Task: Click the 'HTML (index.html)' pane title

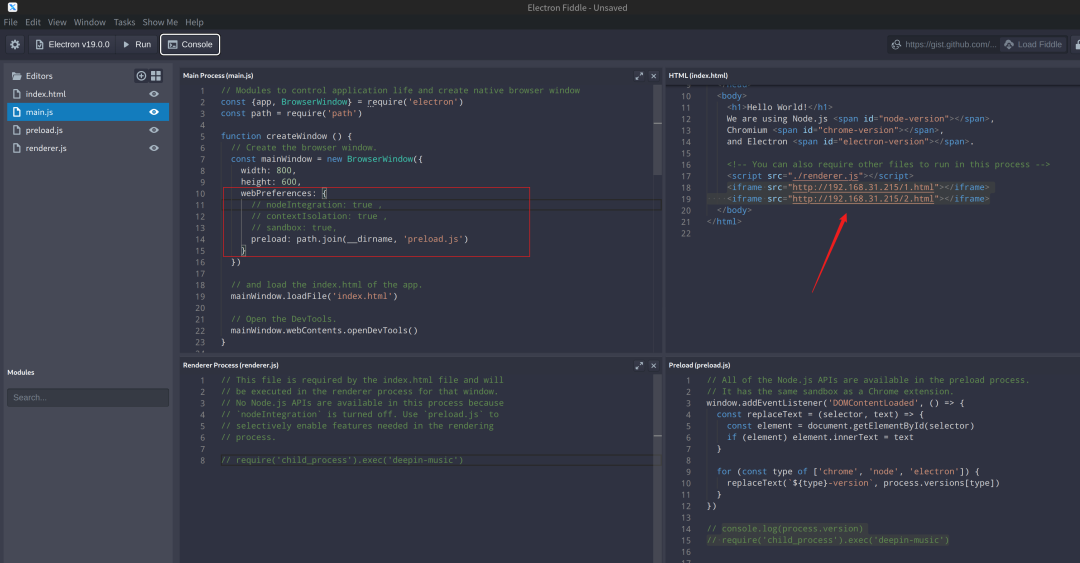Action: tap(698, 76)
